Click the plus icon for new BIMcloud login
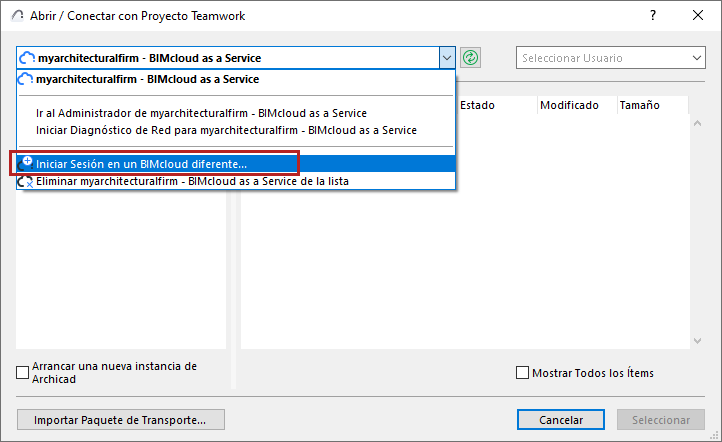This screenshot has height=442, width=722. [27, 162]
